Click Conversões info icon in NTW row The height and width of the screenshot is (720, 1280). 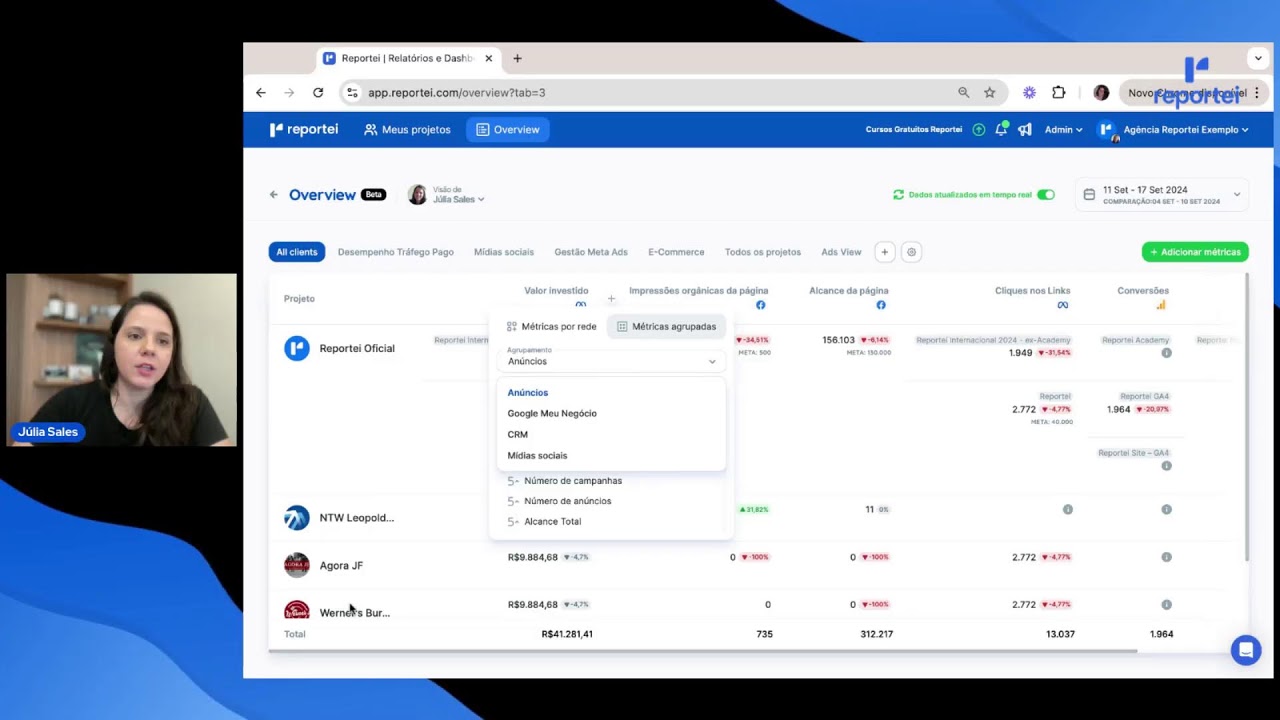1166,509
